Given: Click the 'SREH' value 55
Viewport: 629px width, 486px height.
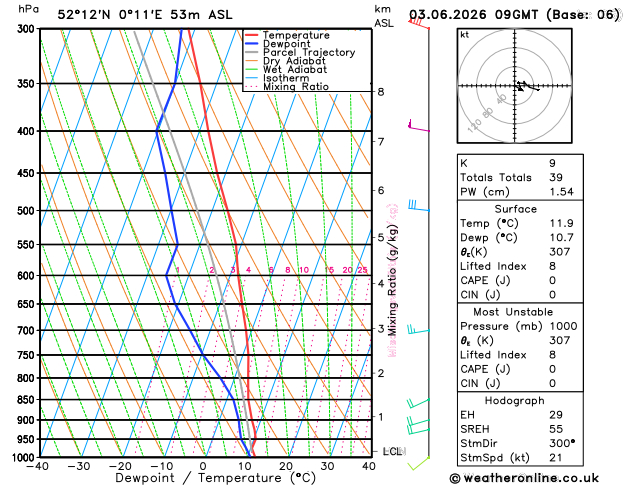Looking at the screenshot, I should pos(556,429).
